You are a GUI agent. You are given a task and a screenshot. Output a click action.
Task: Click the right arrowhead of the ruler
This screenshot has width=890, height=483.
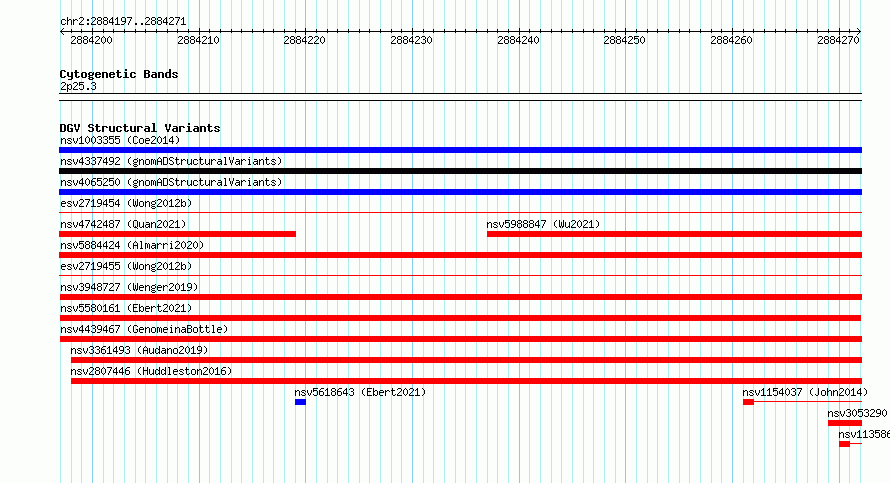coord(859,32)
